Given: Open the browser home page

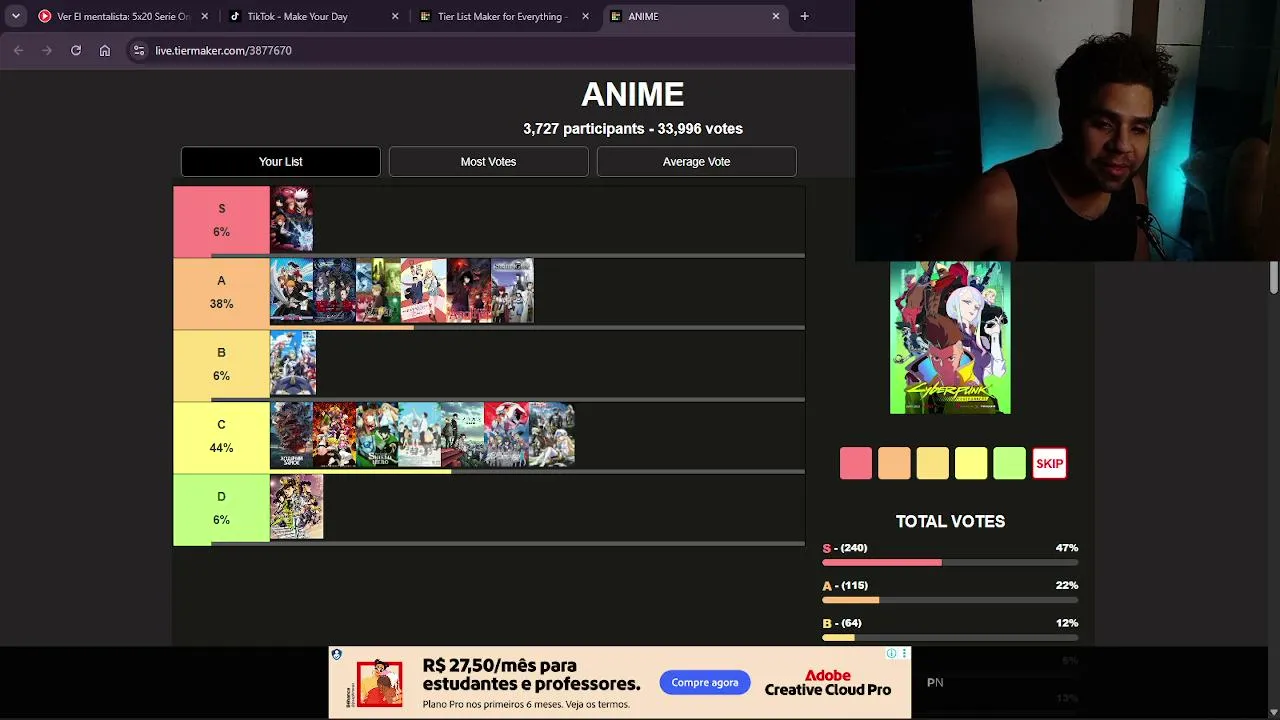Looking at the screenshot, I should pyautogui.click(x=104, y=50).
